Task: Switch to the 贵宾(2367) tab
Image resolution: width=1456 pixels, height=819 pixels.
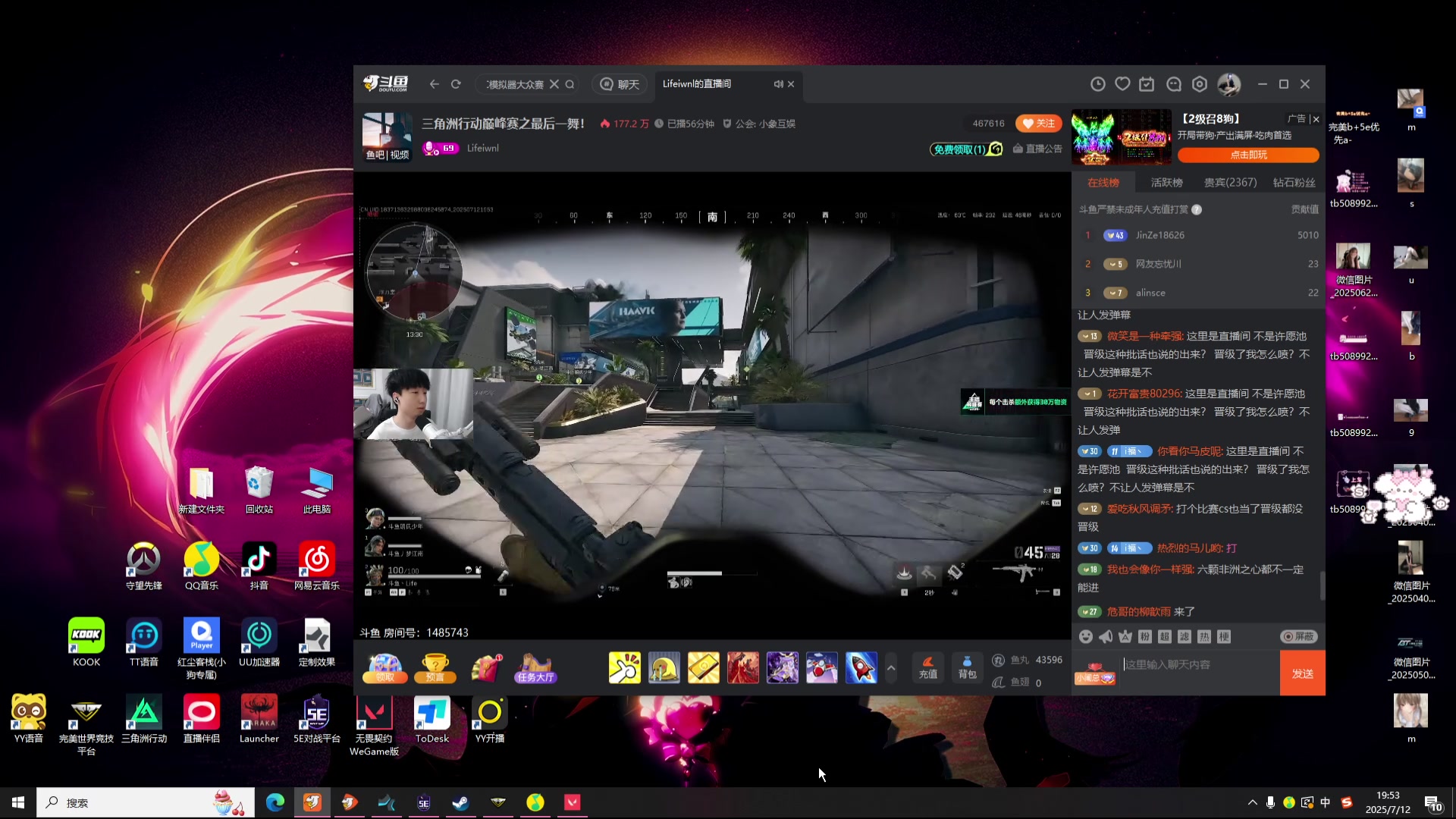Action: [x=1230, y=183]
